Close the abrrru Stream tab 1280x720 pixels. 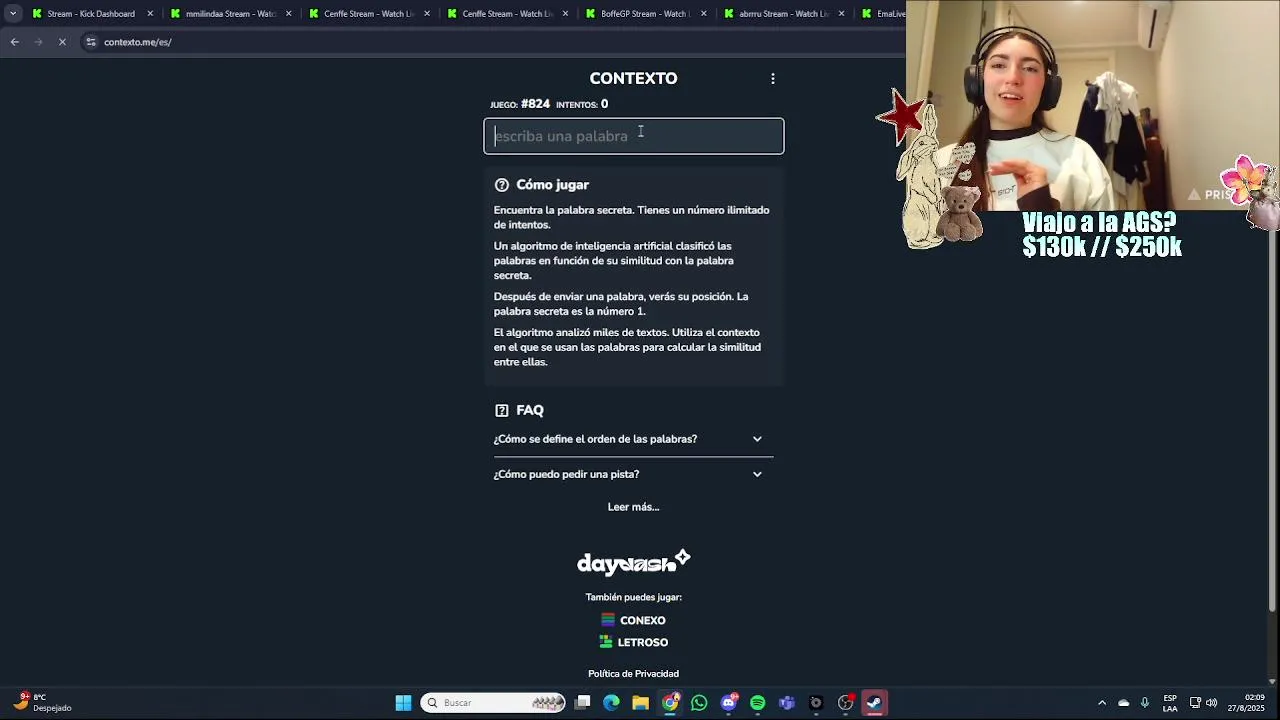coord(842,14)
